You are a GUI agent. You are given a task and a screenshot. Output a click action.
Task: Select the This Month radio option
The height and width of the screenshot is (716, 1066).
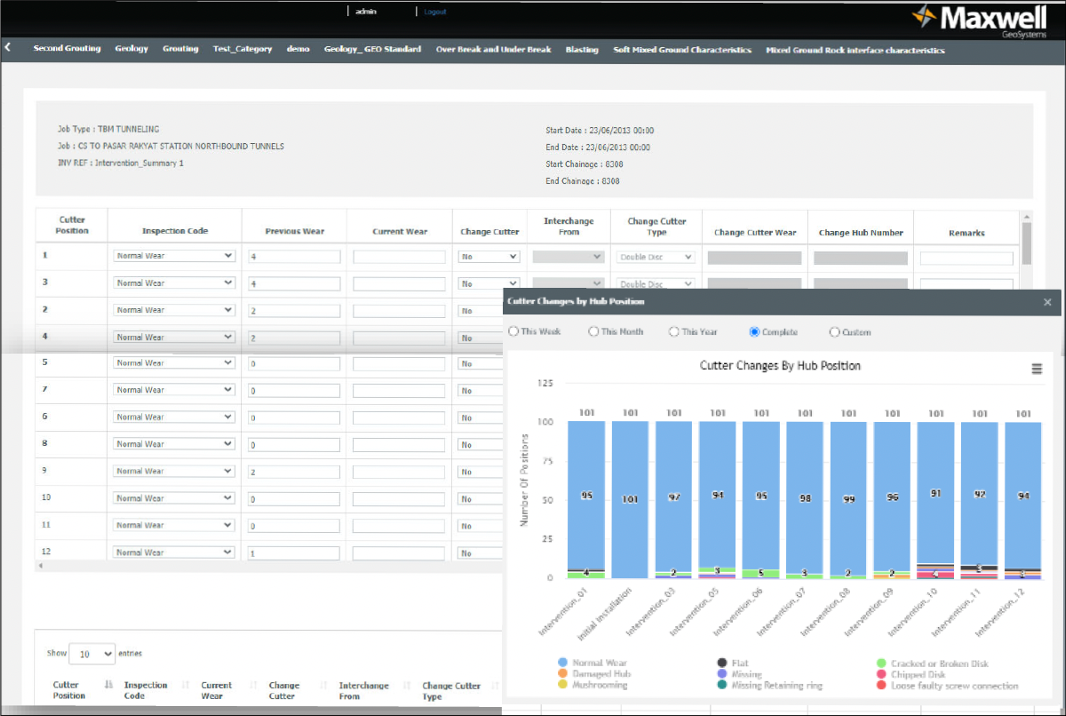[594, 331]
